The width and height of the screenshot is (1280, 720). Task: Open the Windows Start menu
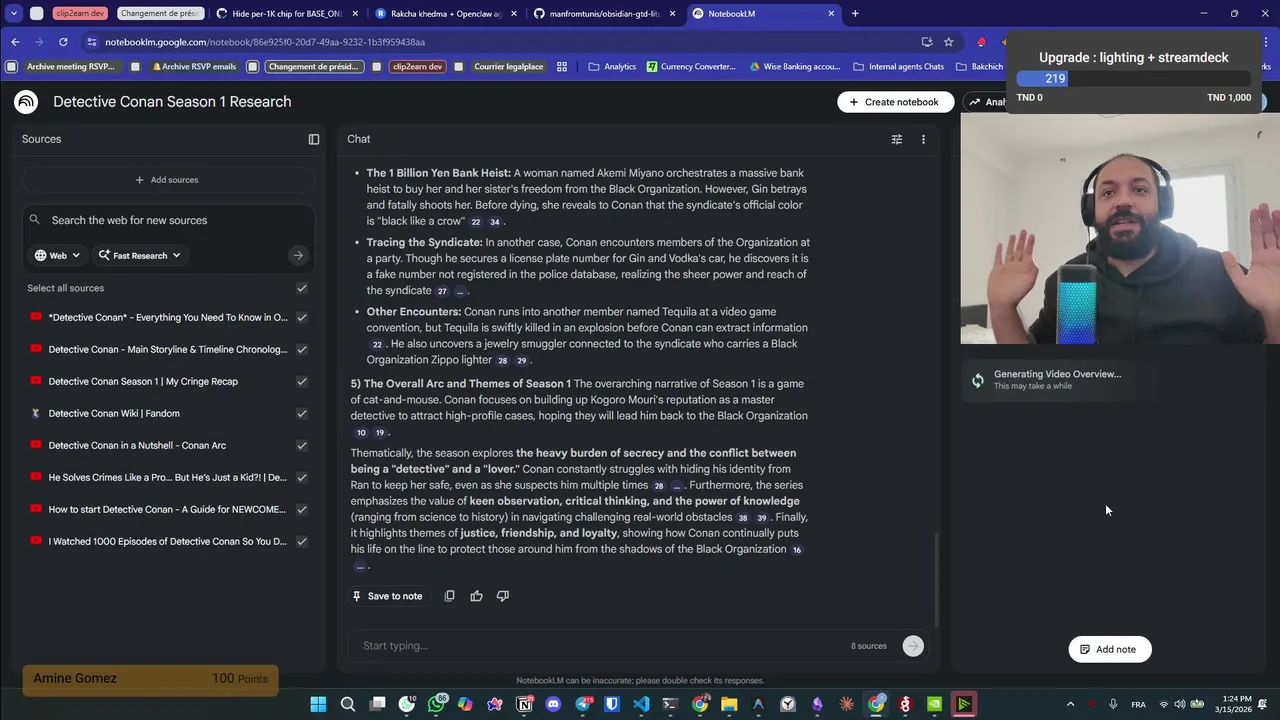318,704
